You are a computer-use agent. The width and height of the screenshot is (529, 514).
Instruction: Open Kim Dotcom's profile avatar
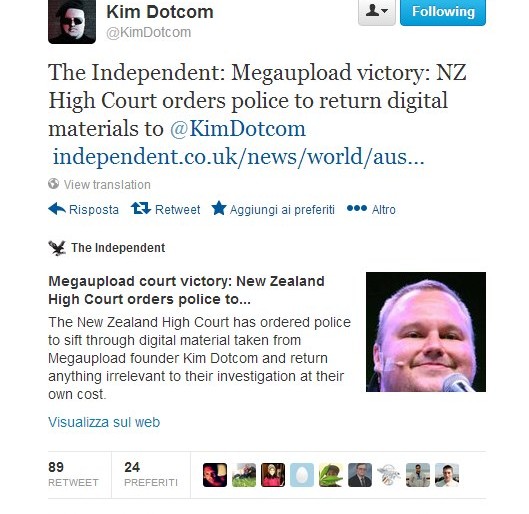click(x=72, y=22)
